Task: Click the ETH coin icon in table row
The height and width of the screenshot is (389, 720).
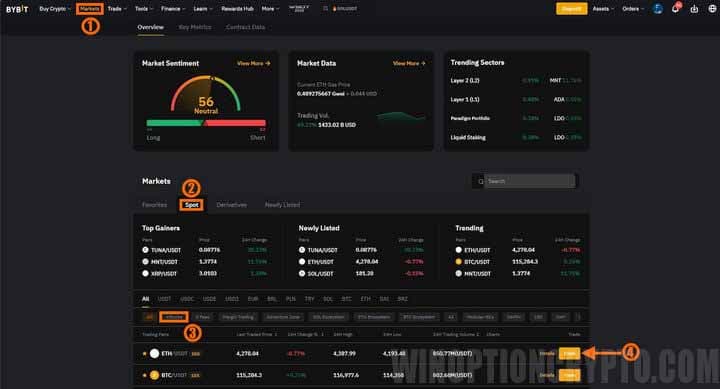Action: pos(154,354)
